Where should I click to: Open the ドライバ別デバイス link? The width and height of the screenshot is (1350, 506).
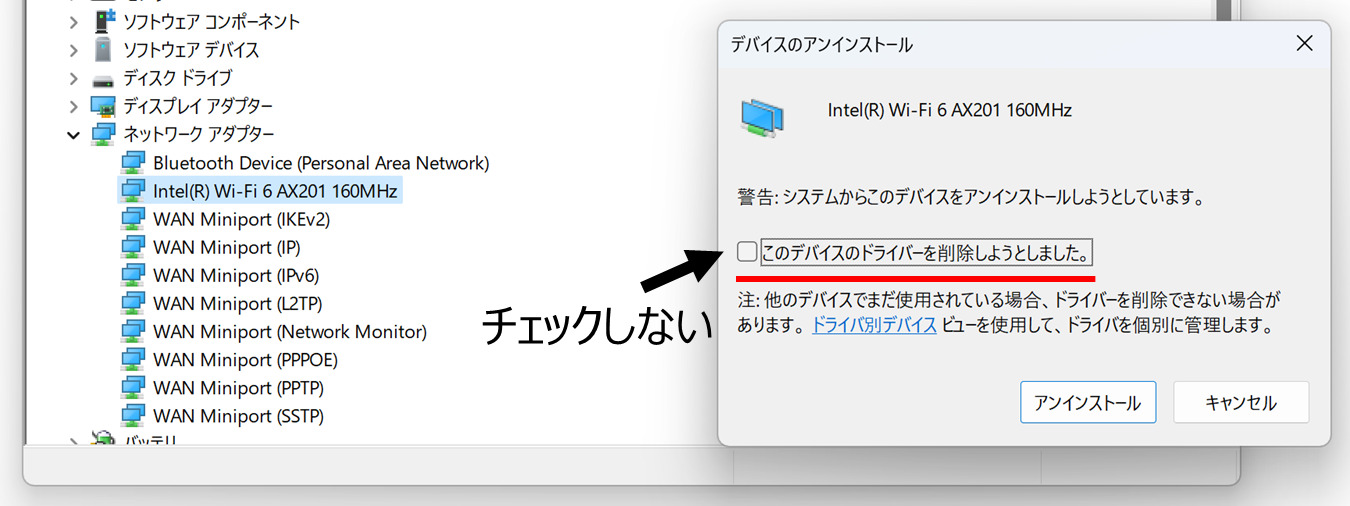click(874, 325)
